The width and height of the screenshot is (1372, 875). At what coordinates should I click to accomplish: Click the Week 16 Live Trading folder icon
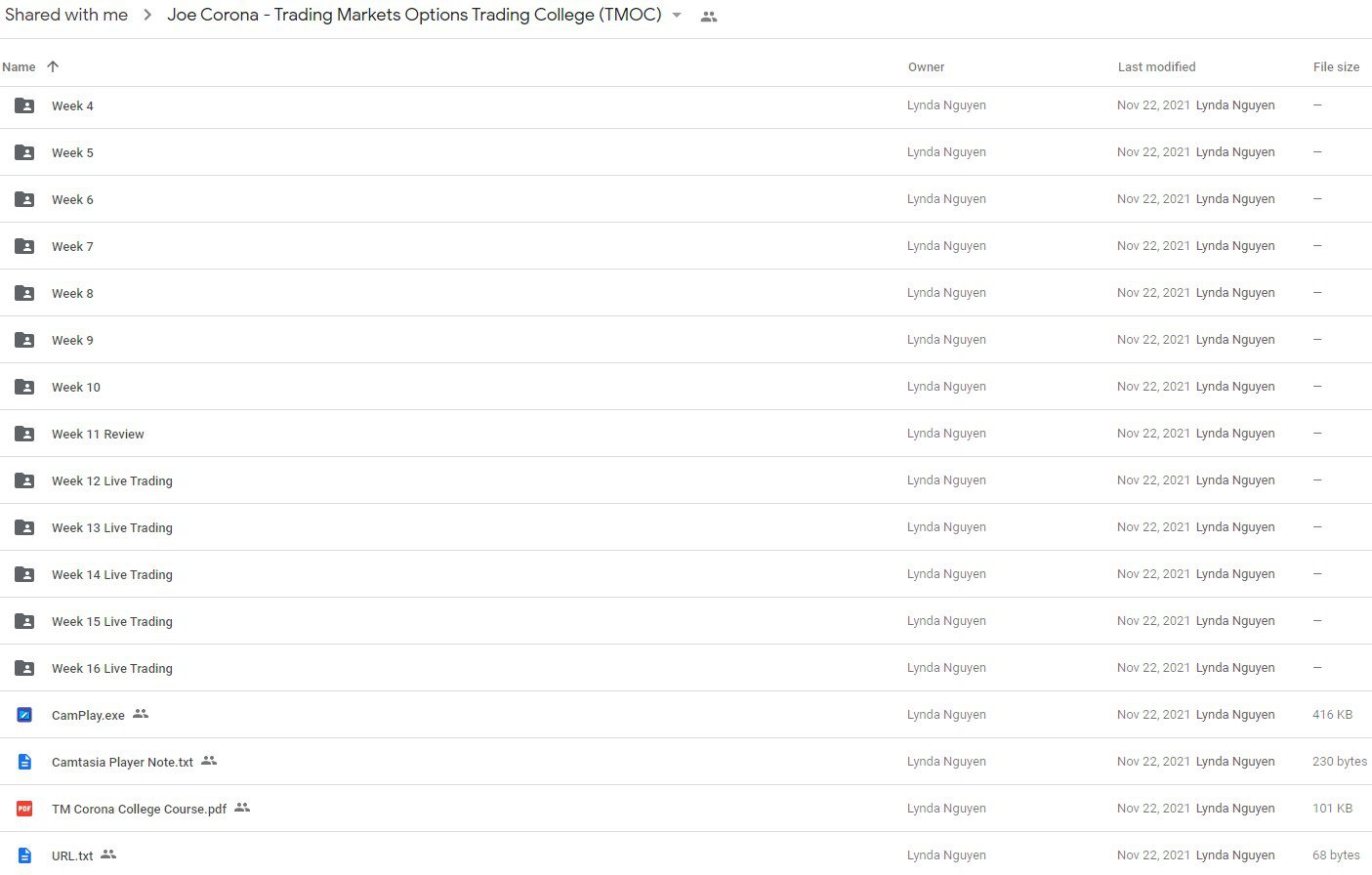pos(24,668)
